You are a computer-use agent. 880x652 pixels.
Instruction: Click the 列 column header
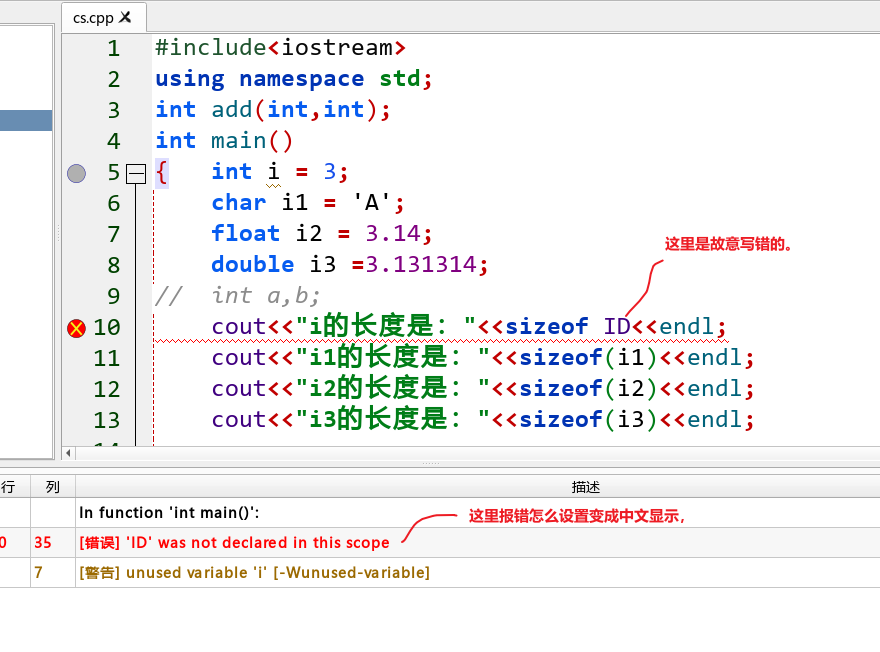tap(53, 487)
